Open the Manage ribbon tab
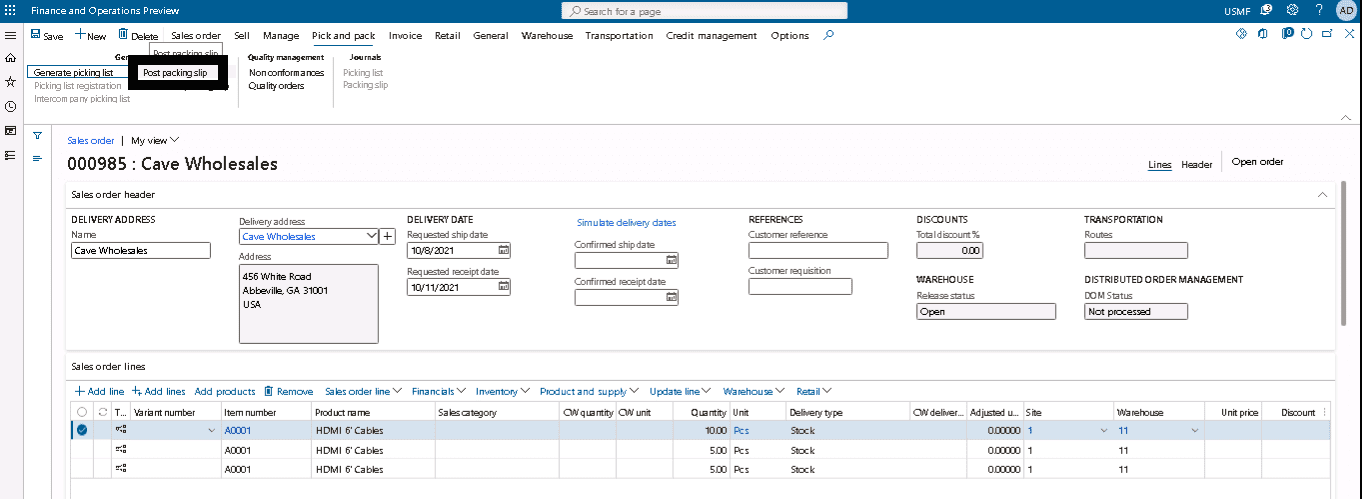This screenshot has width=1362, height=499. (281, 35)
